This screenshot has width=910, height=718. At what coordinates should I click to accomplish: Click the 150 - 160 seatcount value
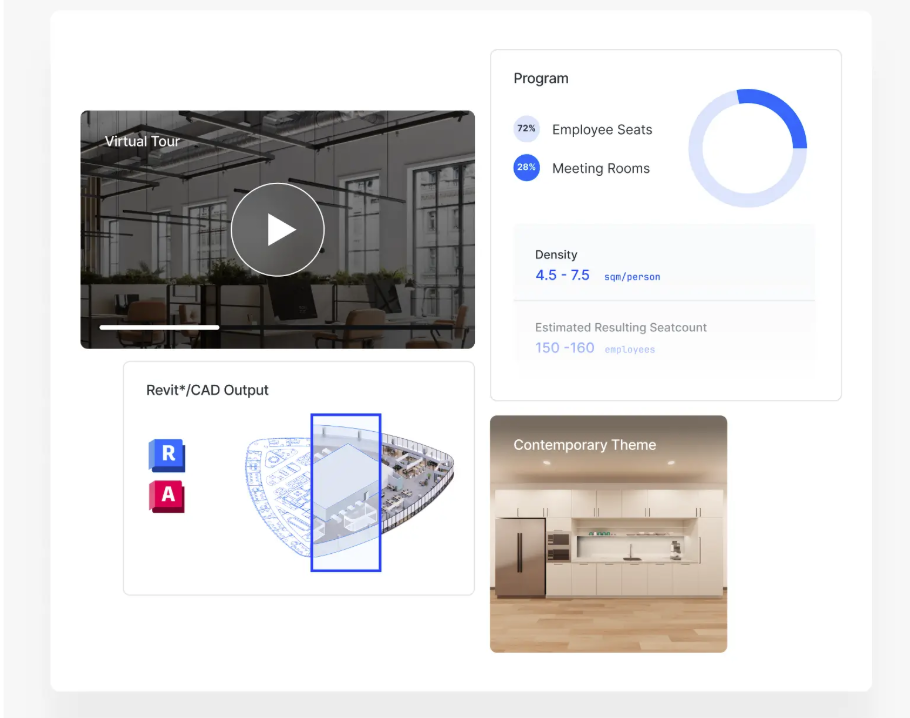coord(566,348)
